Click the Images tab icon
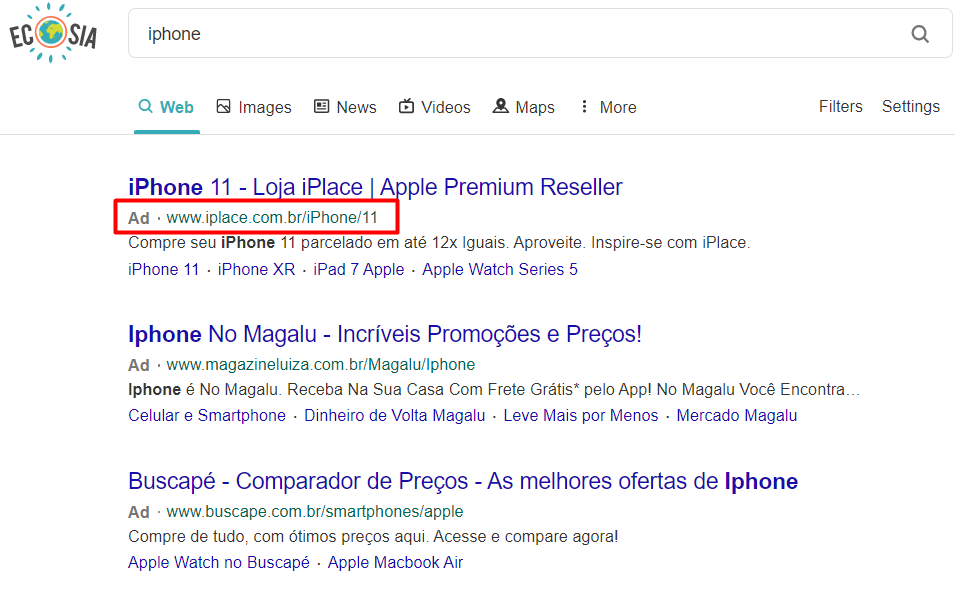The height and width of the screenshot is (600, 955). point(224,106)
